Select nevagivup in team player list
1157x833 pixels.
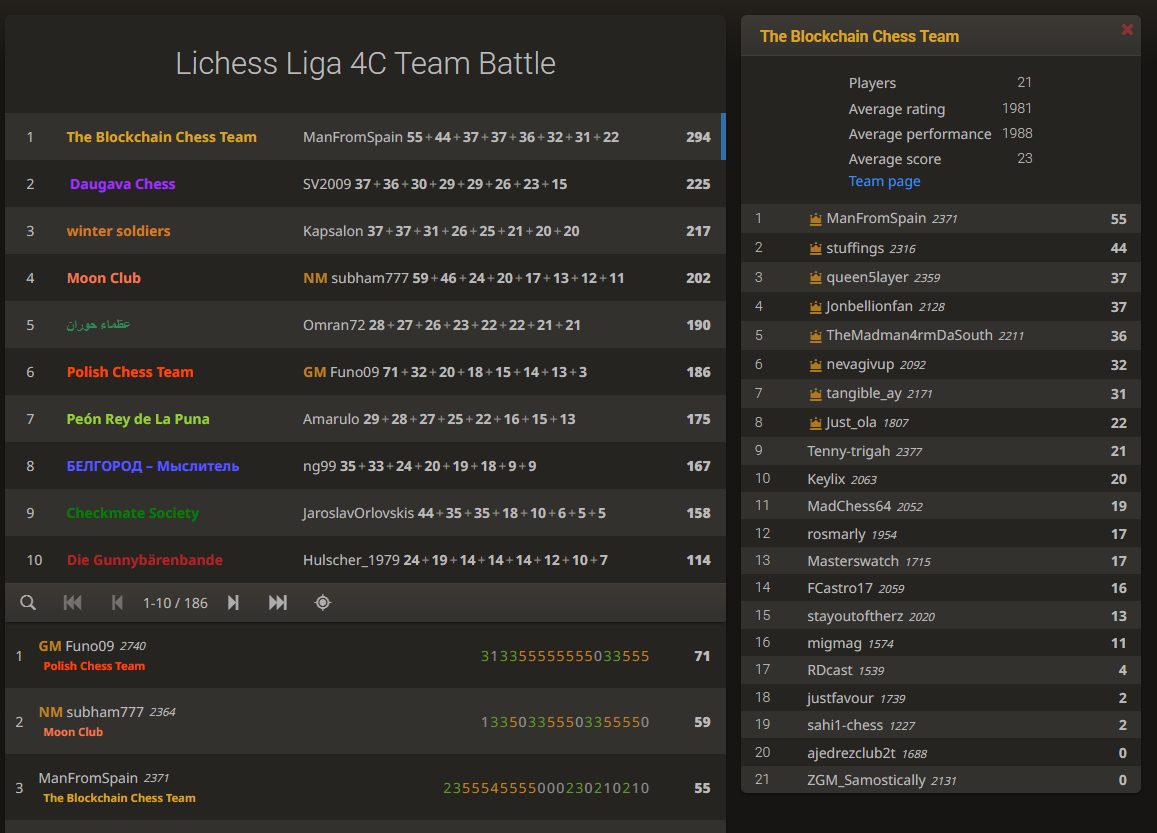click(x=941, y=364)
